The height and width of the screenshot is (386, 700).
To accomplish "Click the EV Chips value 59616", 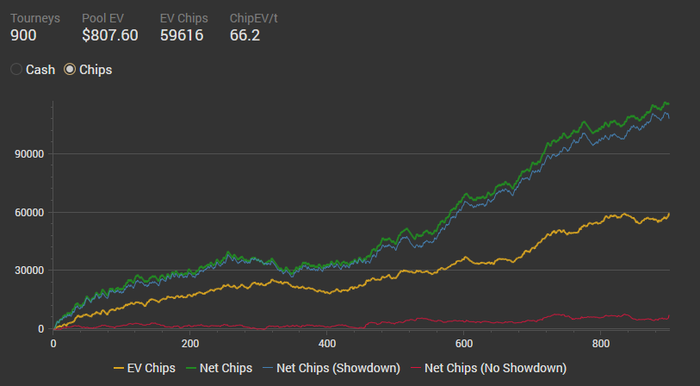I will pos(182,35).
